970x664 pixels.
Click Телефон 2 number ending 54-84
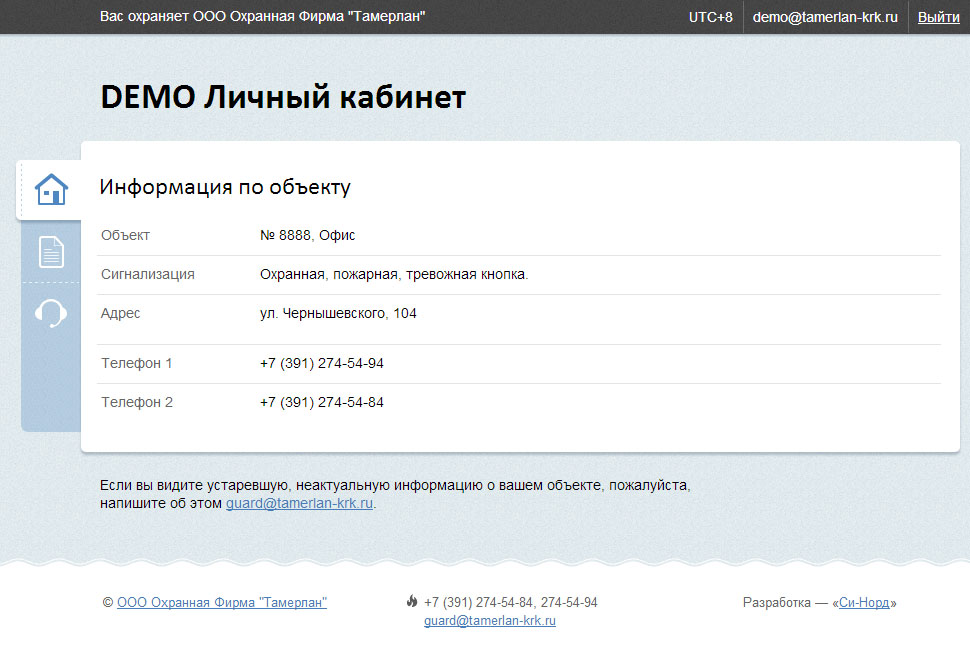click(321, 403)
